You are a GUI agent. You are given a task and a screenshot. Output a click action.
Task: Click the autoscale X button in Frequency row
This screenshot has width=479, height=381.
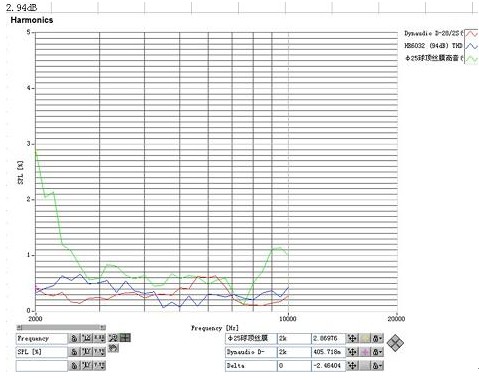pyautogui.click(x=87, y=339)
